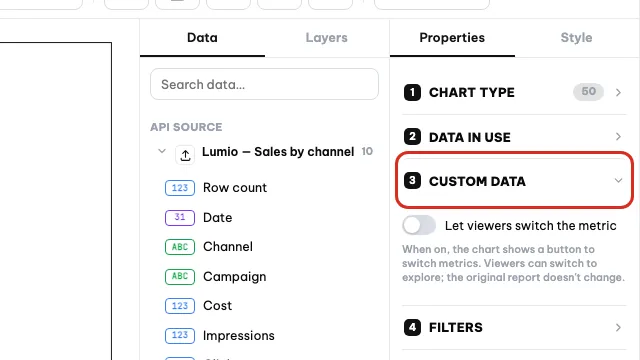Click the ABC text icon for Channel

click(180, 247)
